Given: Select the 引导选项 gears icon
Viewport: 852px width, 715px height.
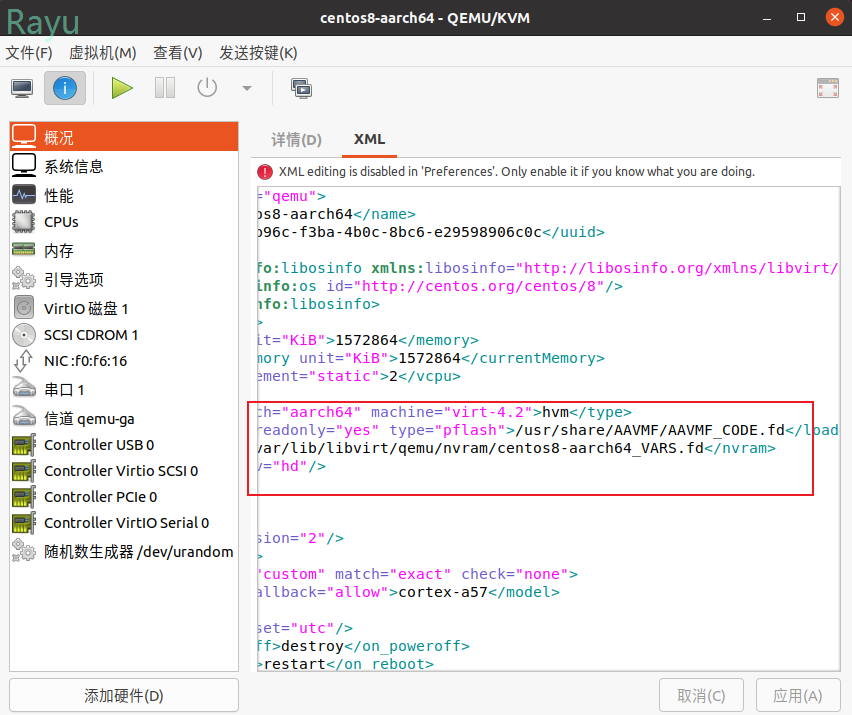Looking at the screenshot, I should click(24, 278).
